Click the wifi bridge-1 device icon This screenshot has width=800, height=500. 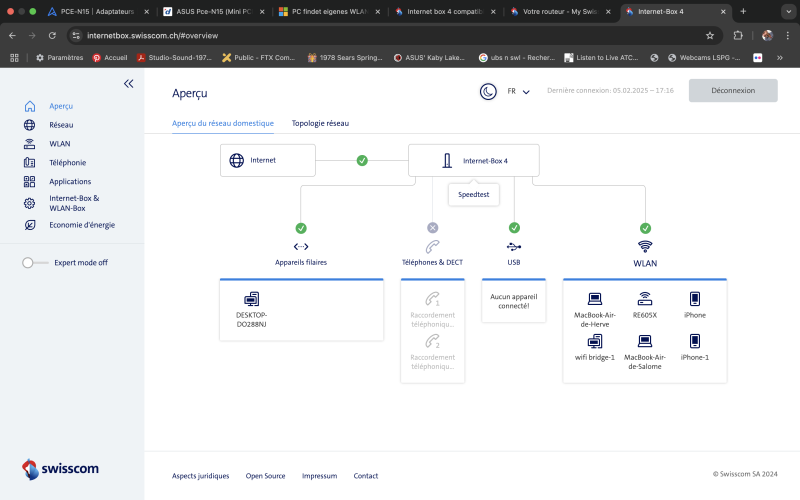pos(595,341)
